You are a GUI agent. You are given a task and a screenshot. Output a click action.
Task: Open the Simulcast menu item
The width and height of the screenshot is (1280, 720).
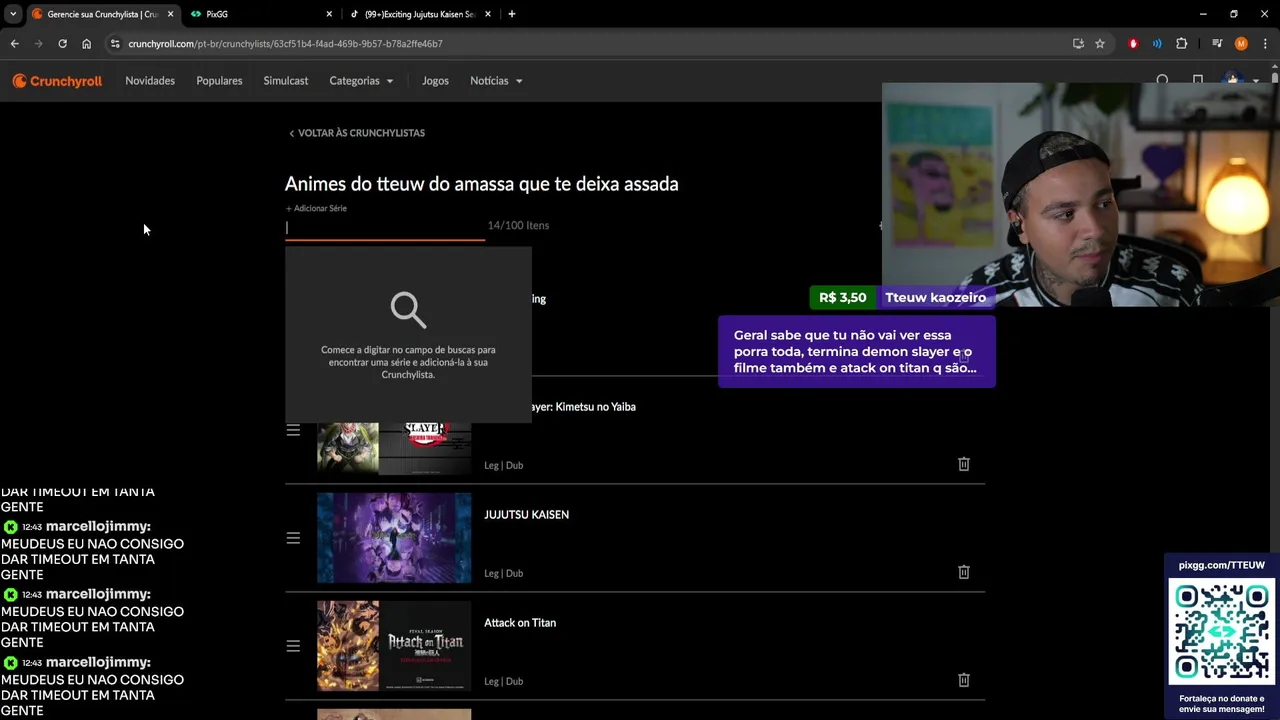tap(286, 81)
